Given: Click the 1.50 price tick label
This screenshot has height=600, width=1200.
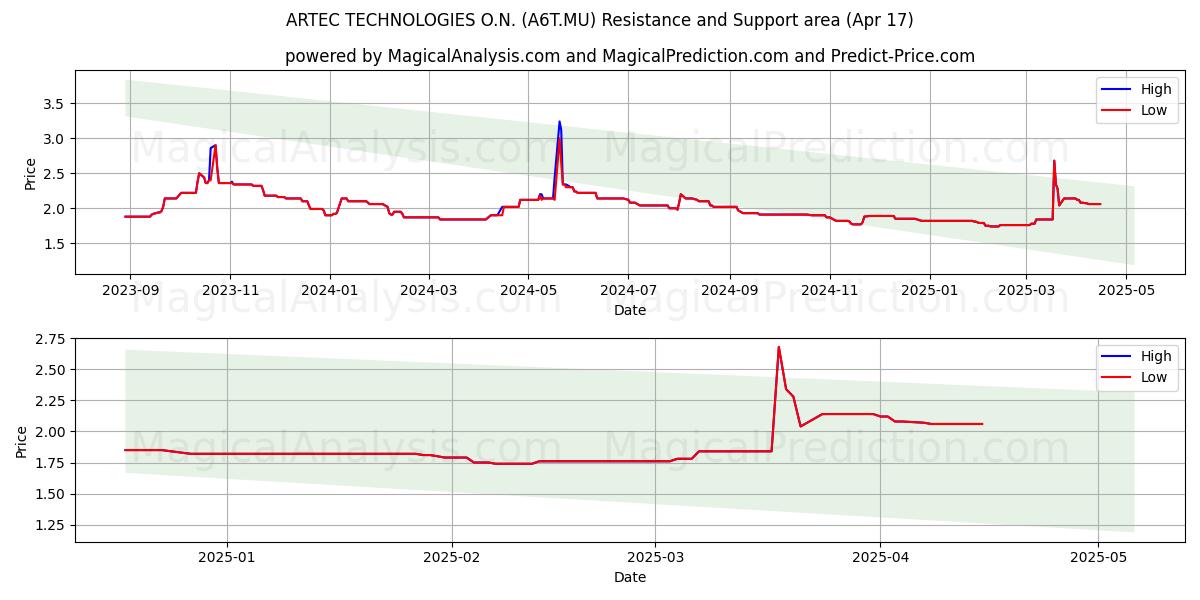Looking at the screenshot, I should [50, 494].
